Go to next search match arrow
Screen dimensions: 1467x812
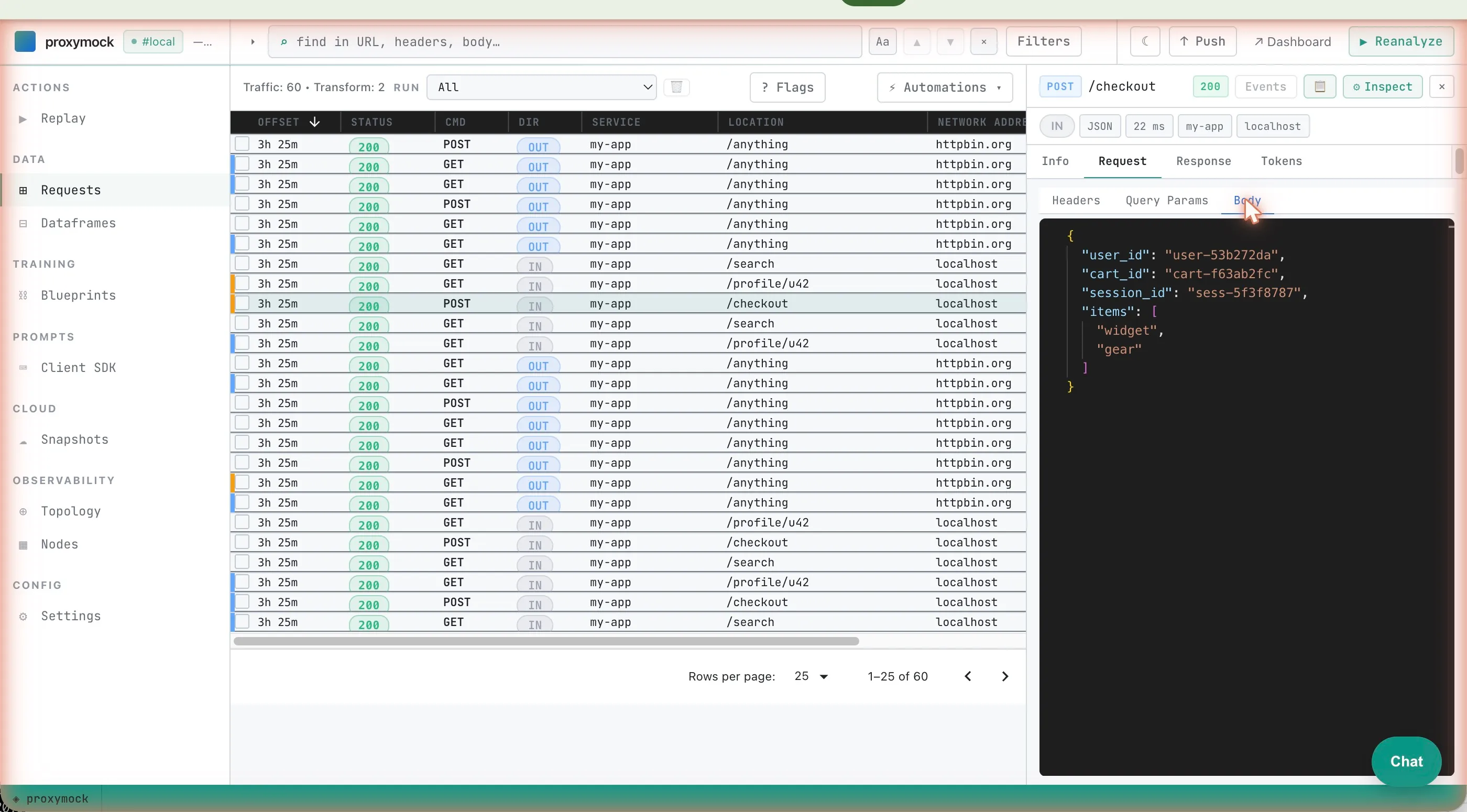950,41
